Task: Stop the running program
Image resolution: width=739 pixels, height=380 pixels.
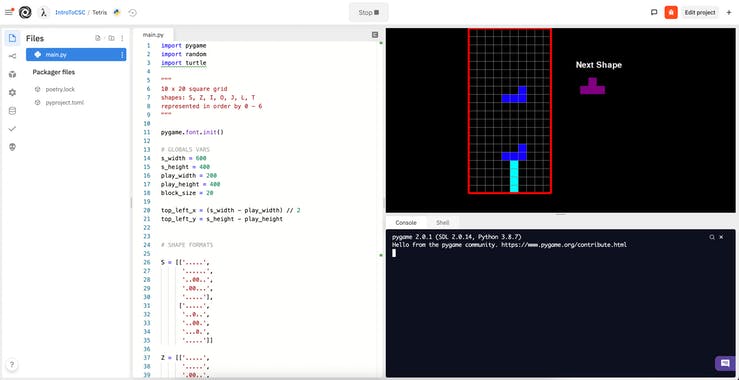Action: (369, 12)
